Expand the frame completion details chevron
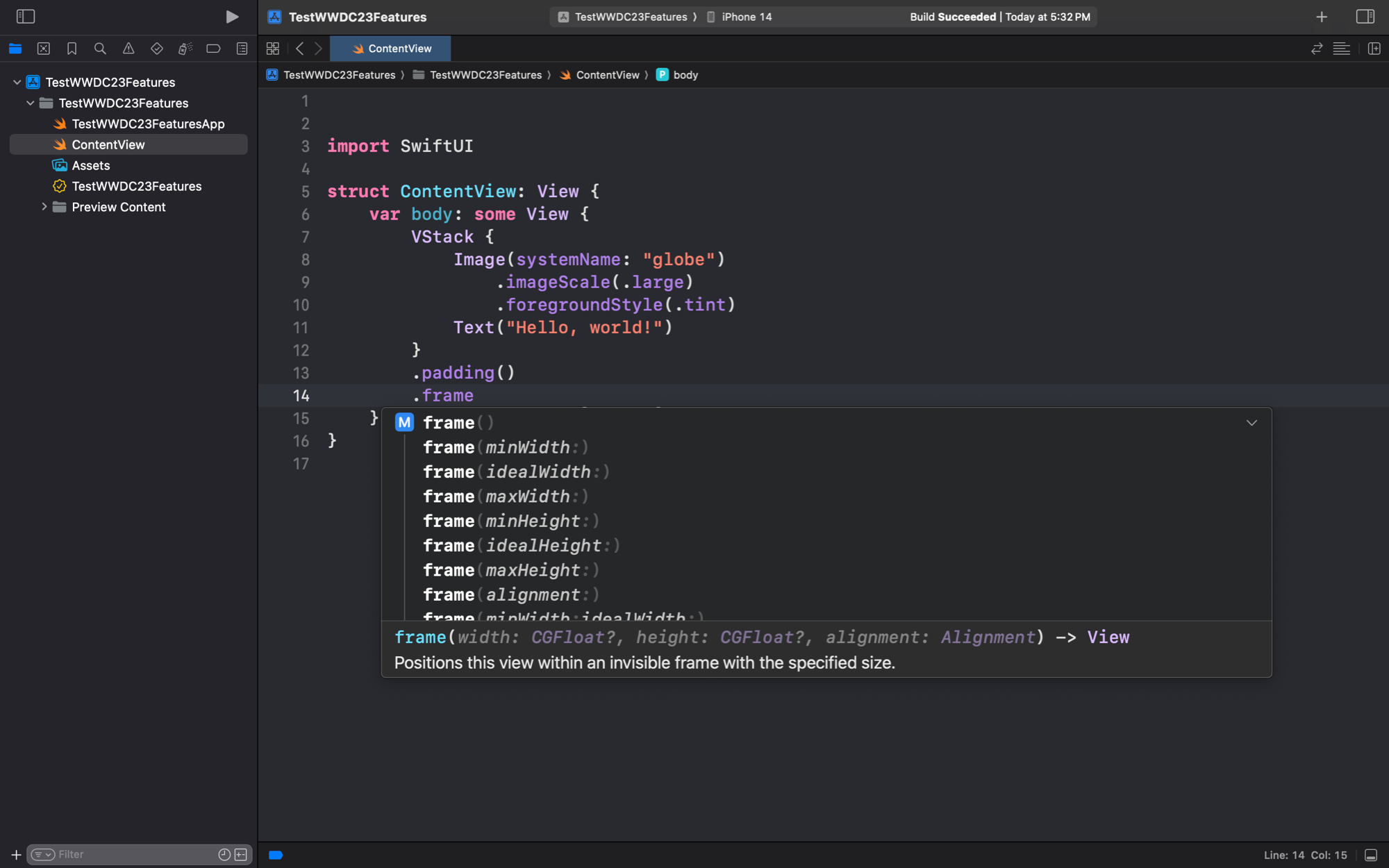 click(x=1251, y=422)
